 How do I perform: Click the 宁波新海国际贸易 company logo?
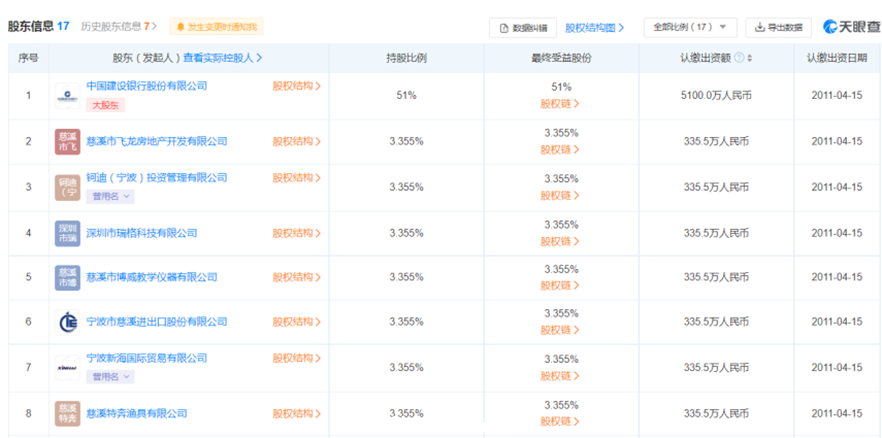click(x=68, y=368)
